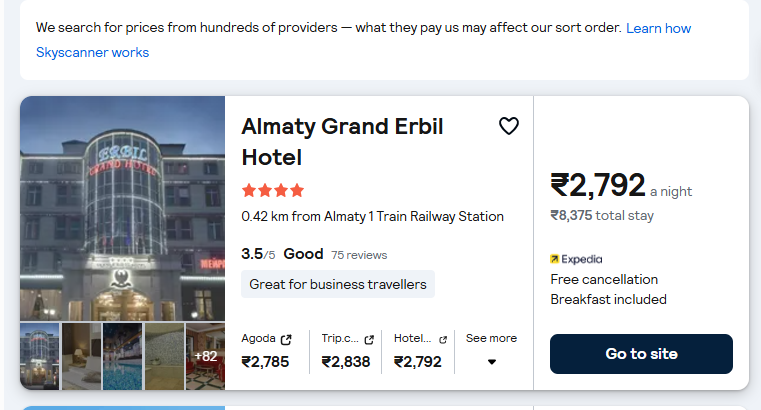Expand See more price providers

tap(491, 351)
